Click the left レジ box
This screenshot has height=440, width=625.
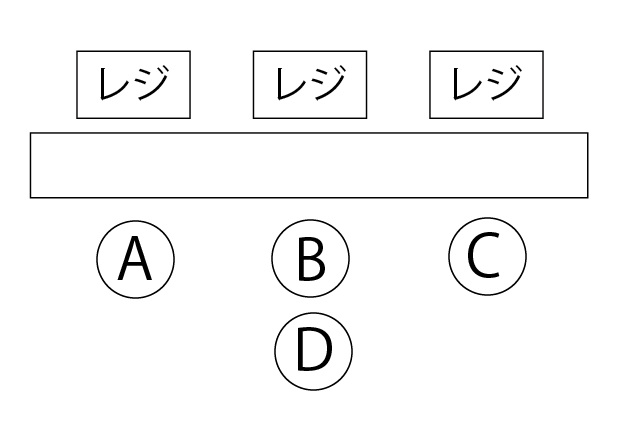click(134, 84)
